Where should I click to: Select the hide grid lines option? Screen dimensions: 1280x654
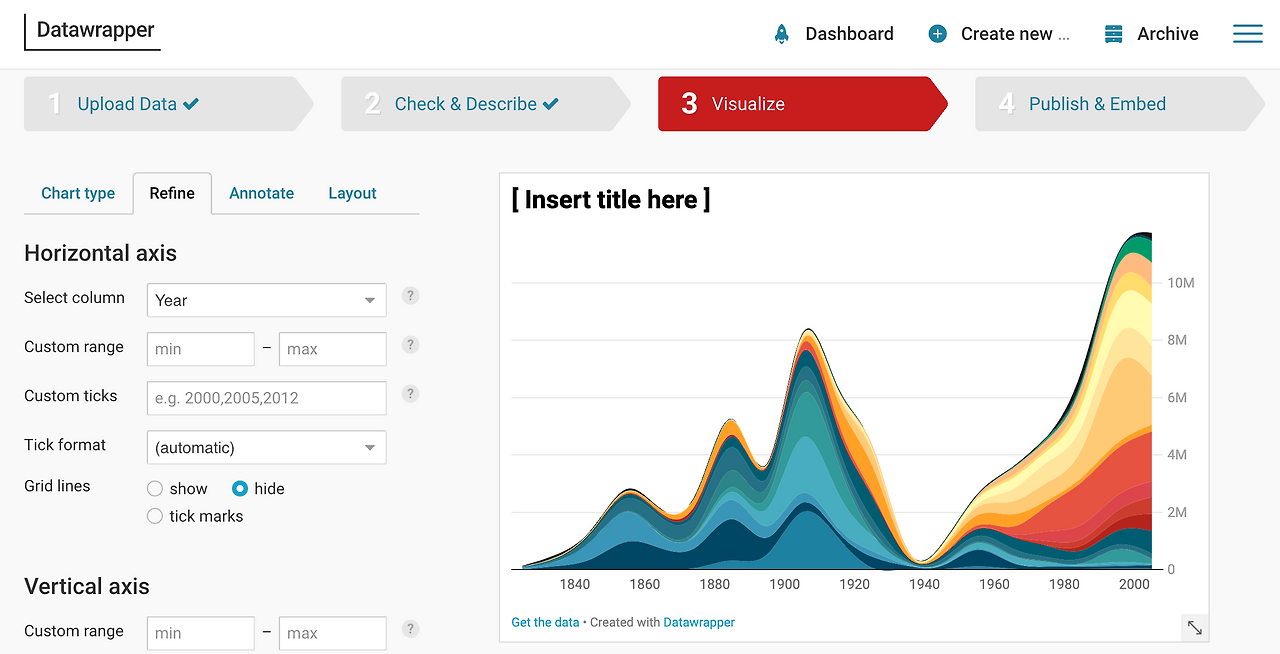tap(240, 489)
